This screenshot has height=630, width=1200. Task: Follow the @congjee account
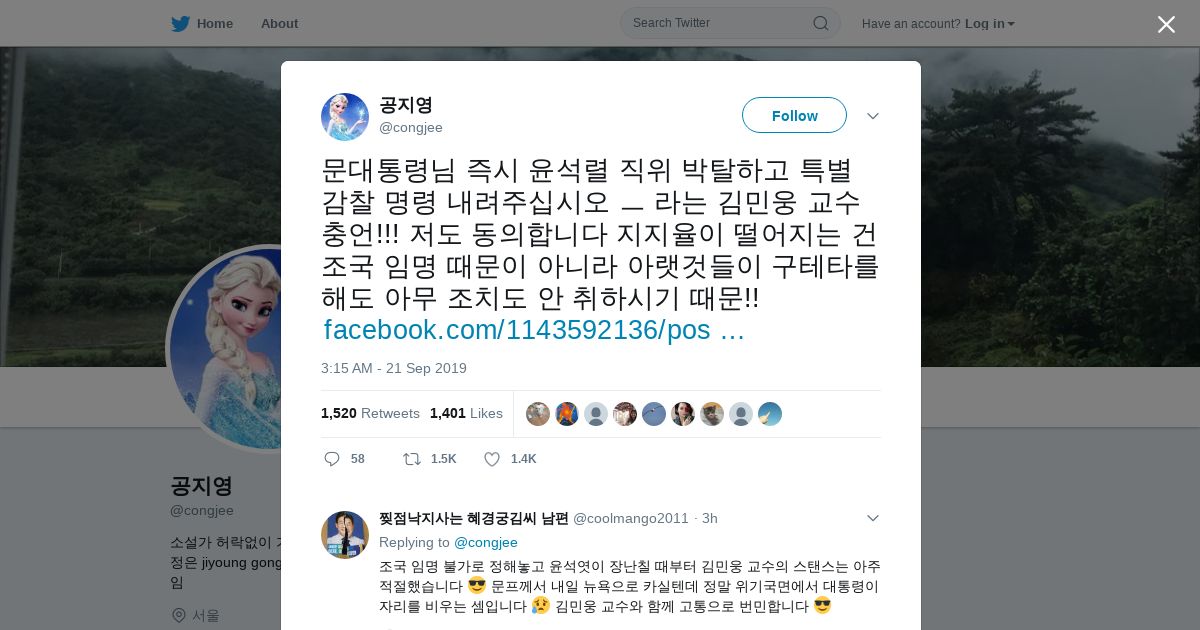(794, 116)
